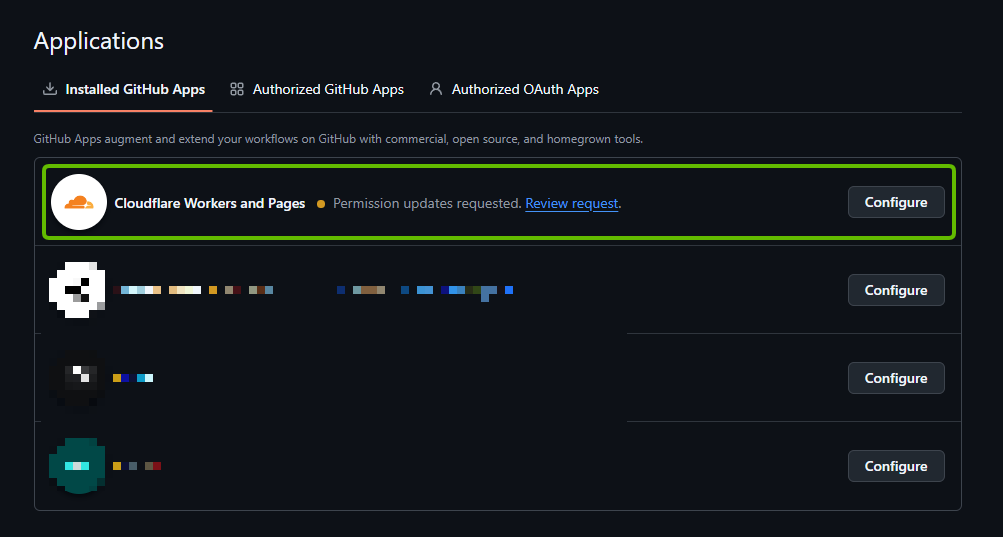Open the Review request link
The height and width of the screenshot is (537, 1003).
click(x=571, y=203)
